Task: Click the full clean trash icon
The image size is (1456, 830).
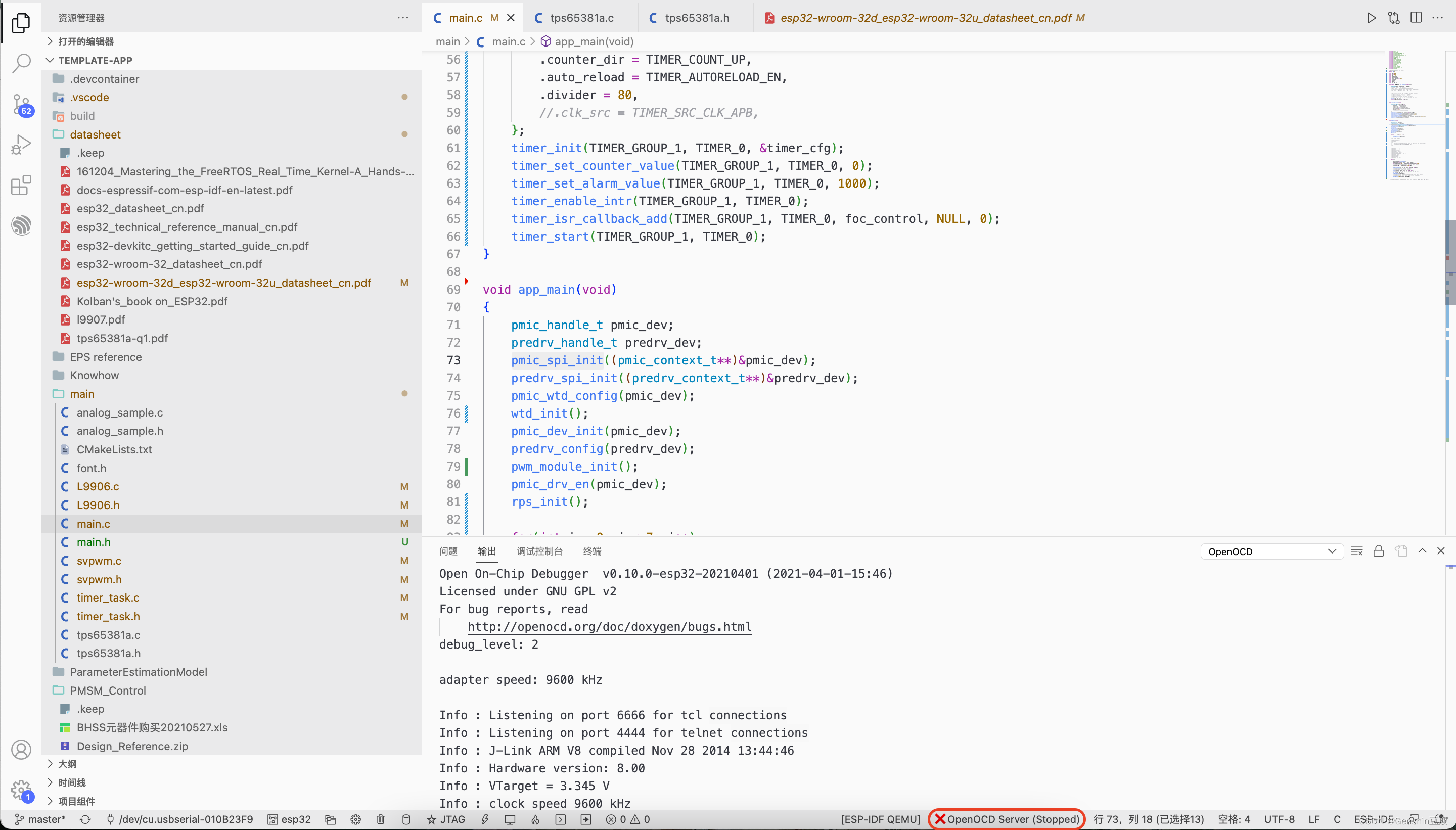Action: [x=381, y=819]
